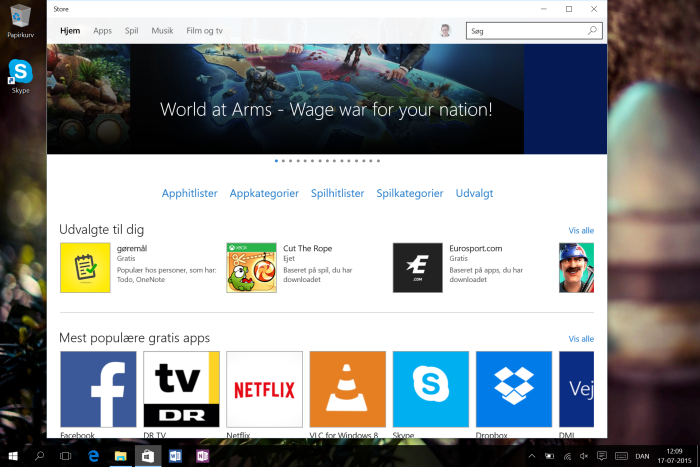Maximize the Store window
The height and width of the screenshot is (467, 700).
point(569,9)
